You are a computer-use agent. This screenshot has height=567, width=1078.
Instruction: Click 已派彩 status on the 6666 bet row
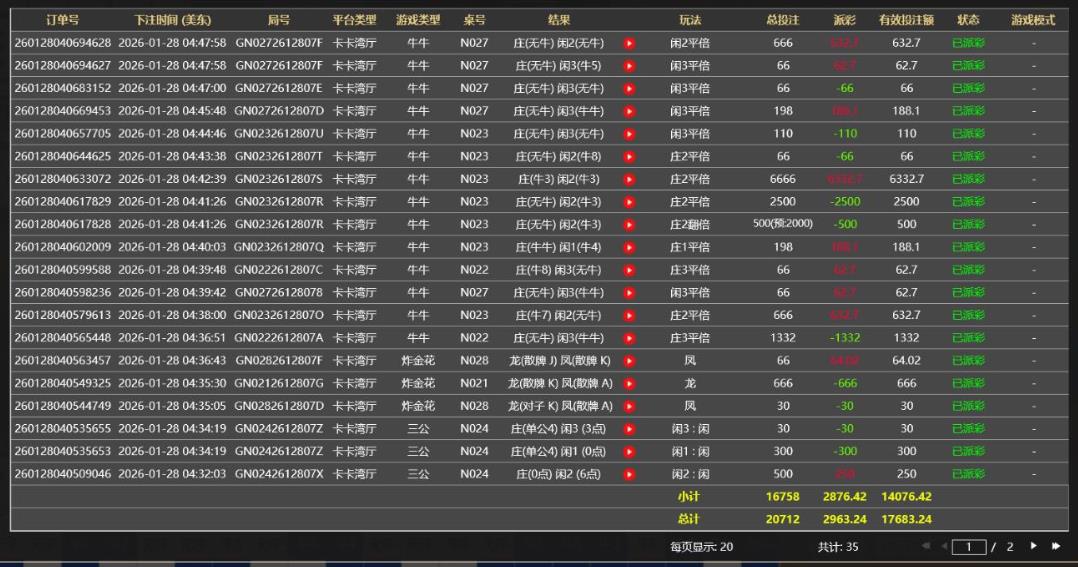[x=968, y=179]
